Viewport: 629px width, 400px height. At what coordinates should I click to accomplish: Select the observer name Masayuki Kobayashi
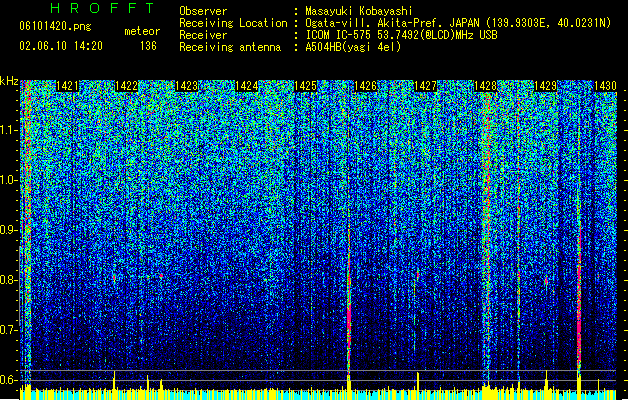[x=359, y=11]
